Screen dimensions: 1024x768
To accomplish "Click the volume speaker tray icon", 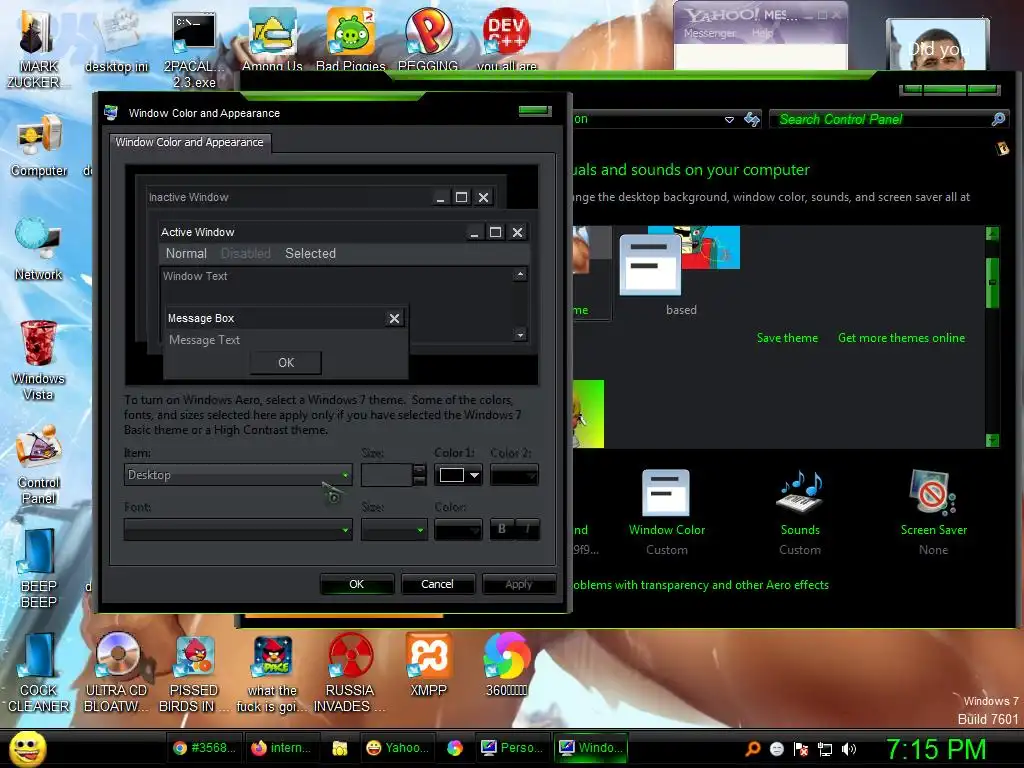I will point(849,749).
